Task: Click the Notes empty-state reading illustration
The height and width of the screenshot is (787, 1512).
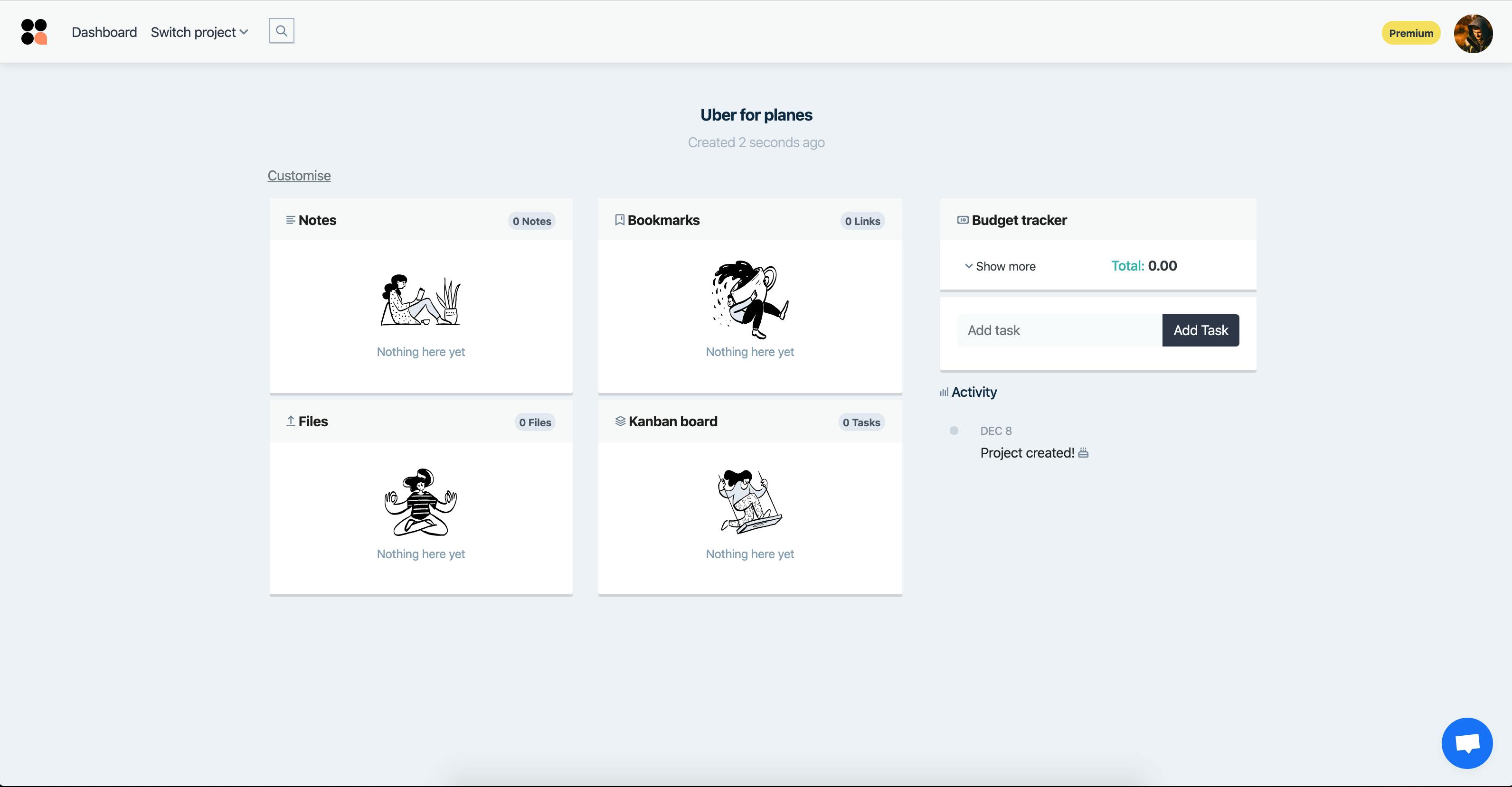Action: click(420, 300)
